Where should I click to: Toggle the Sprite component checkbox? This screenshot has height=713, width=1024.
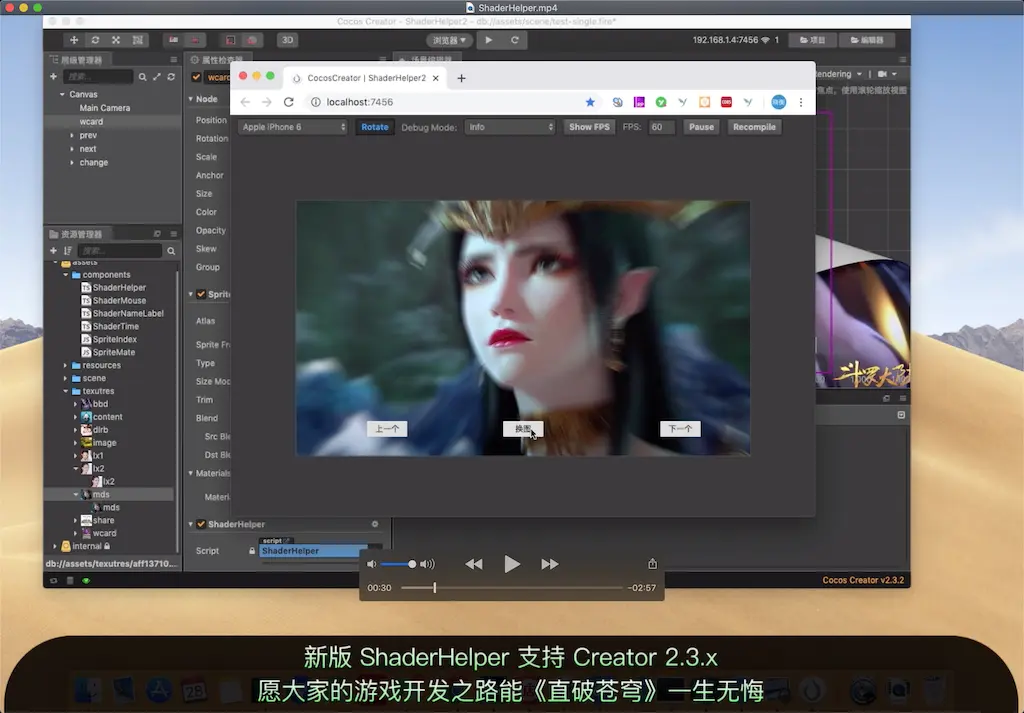click(x=201, y=294)
